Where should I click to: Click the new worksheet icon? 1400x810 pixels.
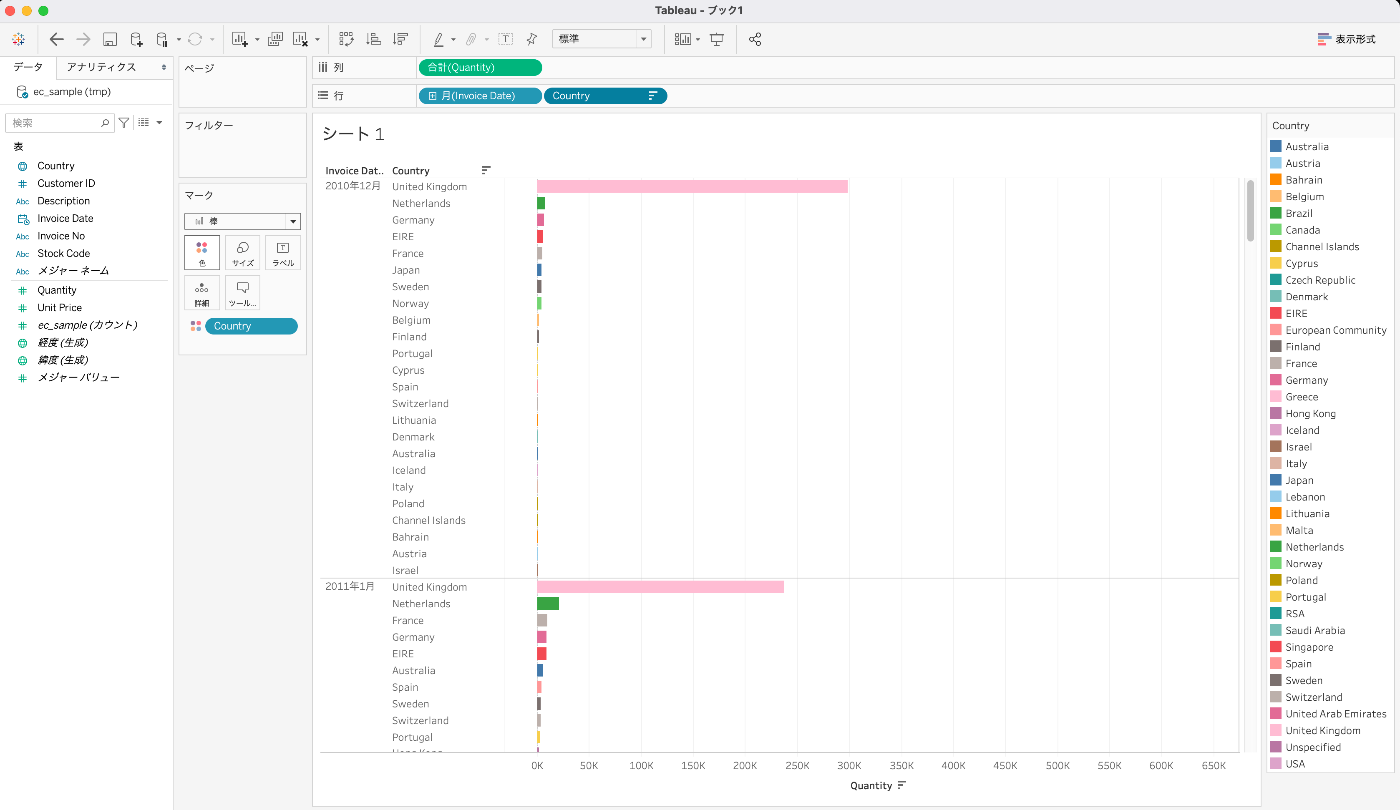pyautogui.click(x=240, y=39)
